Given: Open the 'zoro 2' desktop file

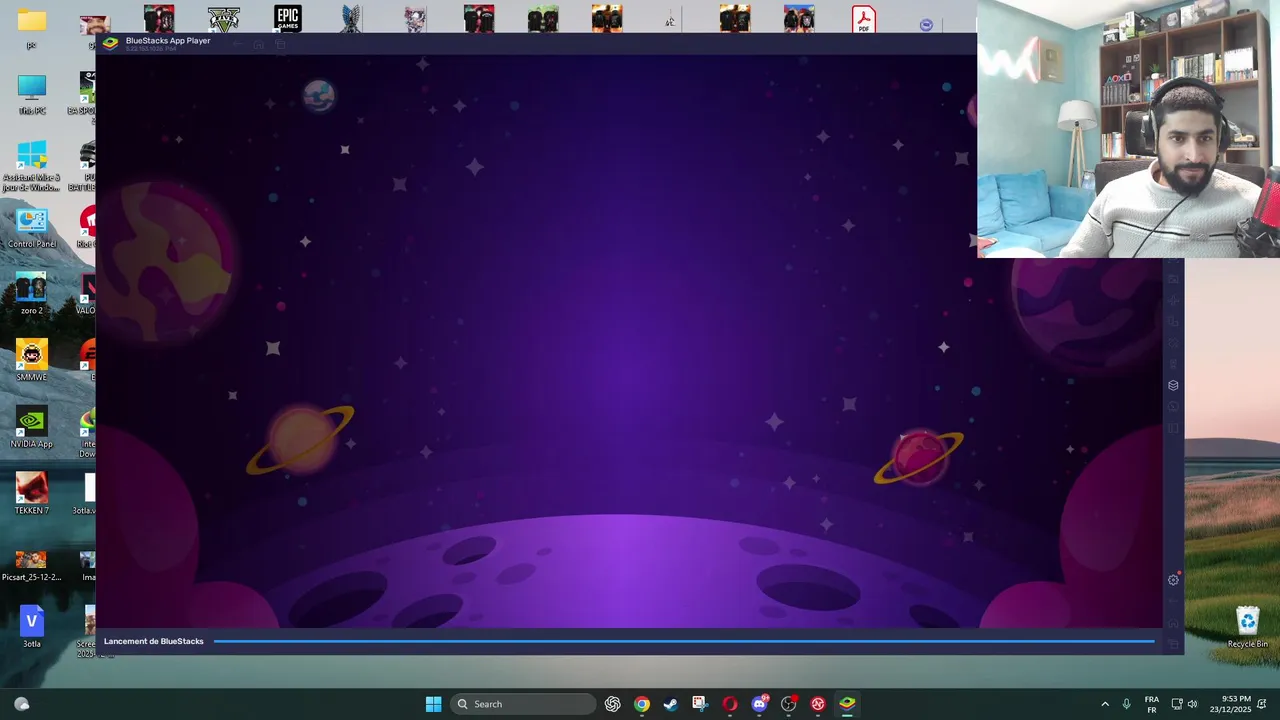Looking at the screenshot, I should [x=32, y=294].
